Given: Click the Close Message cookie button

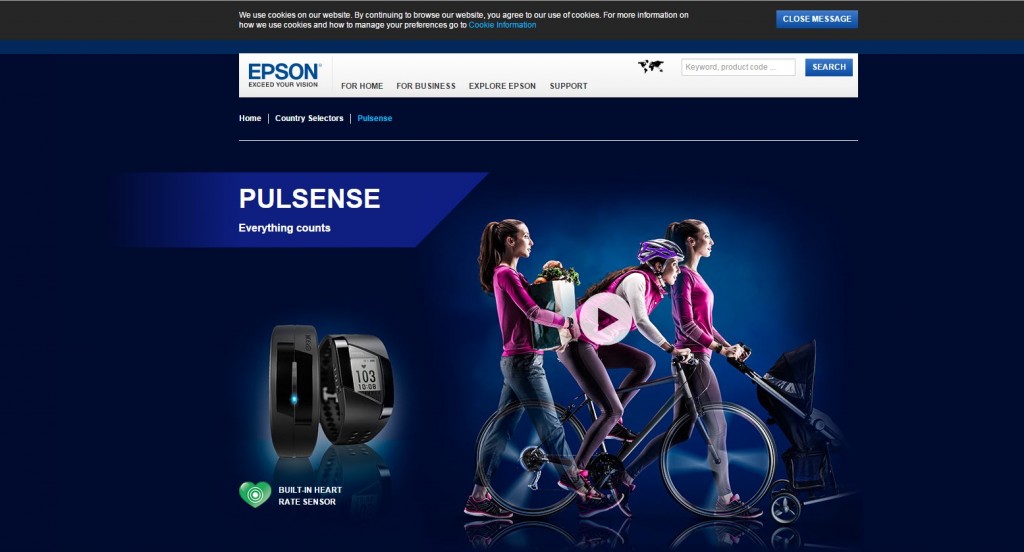Looking at the screenshot, I should [x=817, y=19].
